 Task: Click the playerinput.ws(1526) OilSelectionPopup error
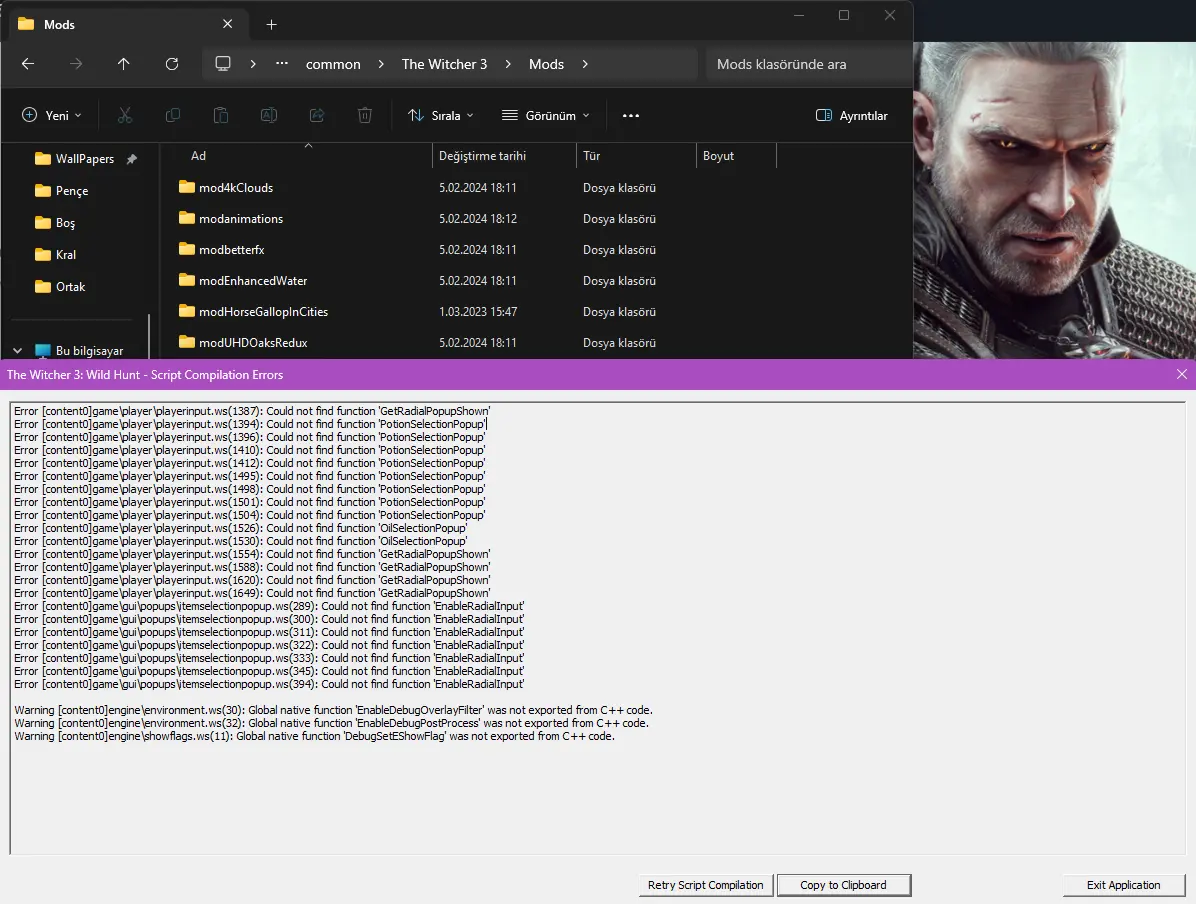pos(240,528)
